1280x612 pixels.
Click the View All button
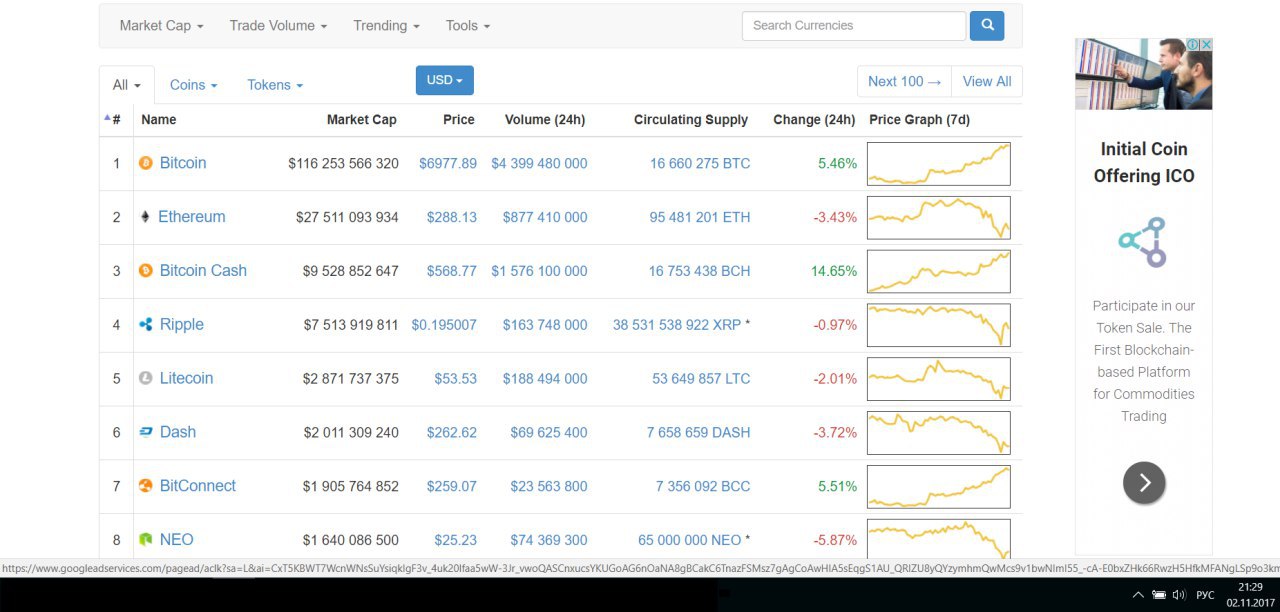pyautogui.click(x=987, y=81)
